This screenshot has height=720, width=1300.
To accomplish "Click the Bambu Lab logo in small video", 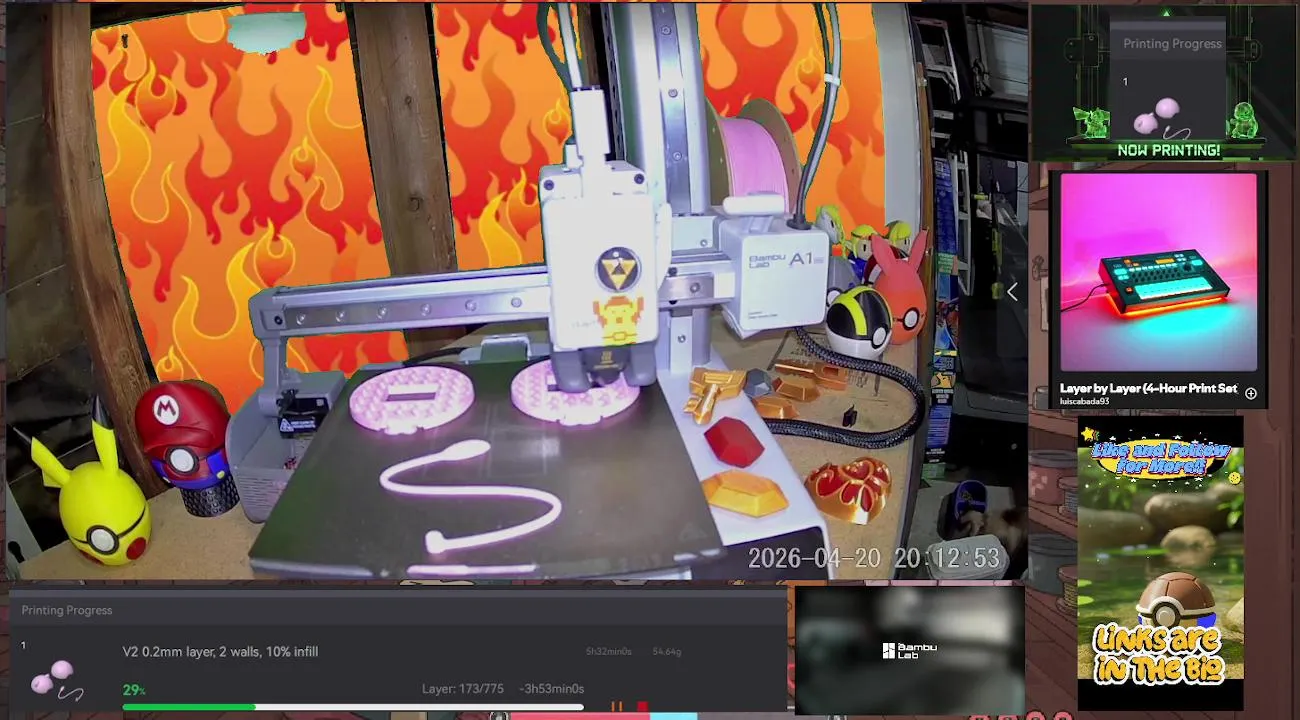I will [x=909, y=650].
